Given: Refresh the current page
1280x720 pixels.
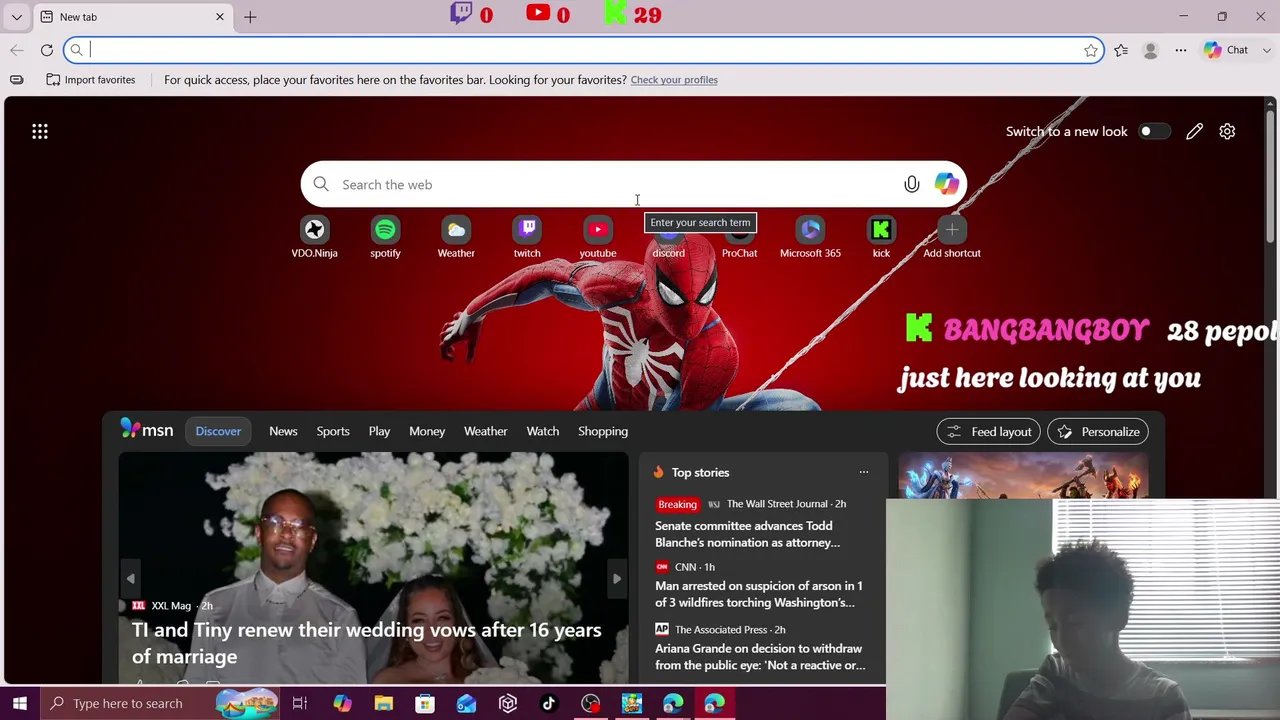Looking at the screenshot, I should pos(47,50).
